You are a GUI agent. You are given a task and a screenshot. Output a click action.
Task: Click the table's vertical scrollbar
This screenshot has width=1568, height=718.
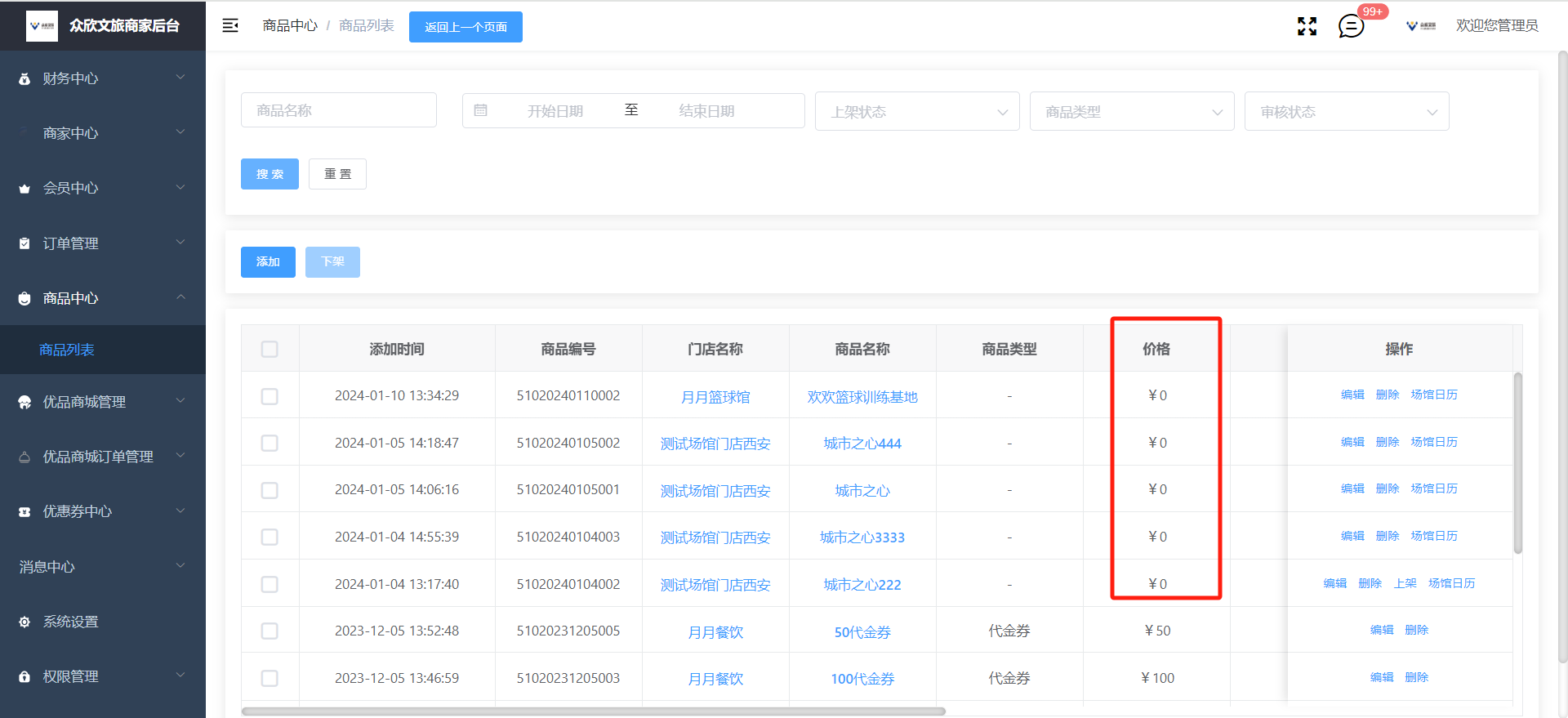click(x=1518, y=462)
